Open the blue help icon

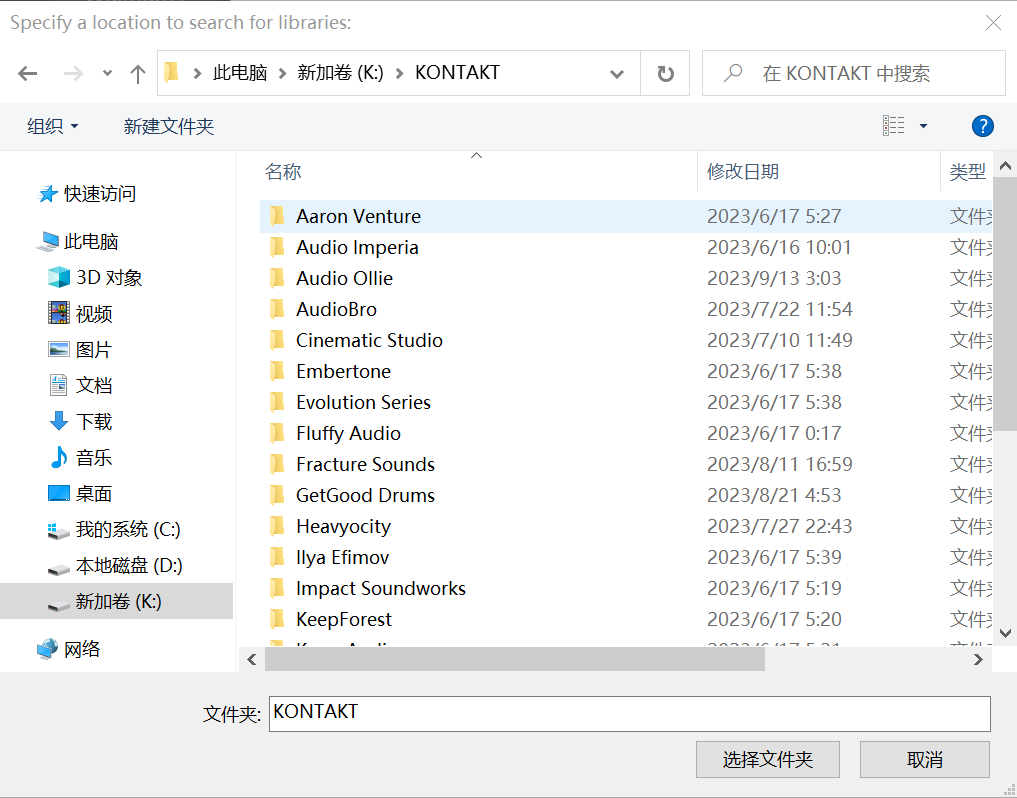pyautogui.click(x=983, y=126)
